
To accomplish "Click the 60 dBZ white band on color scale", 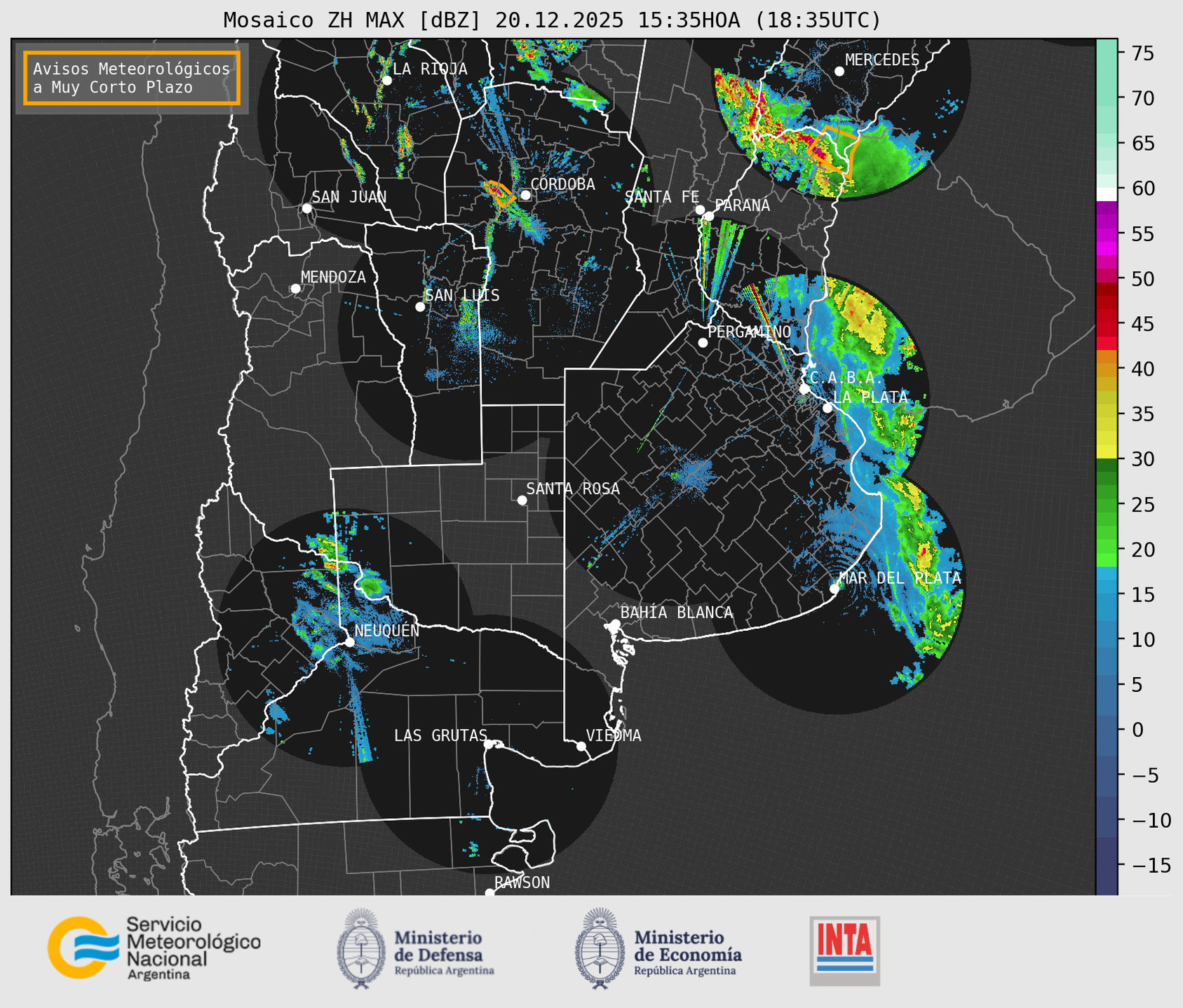I will 1107,194.
